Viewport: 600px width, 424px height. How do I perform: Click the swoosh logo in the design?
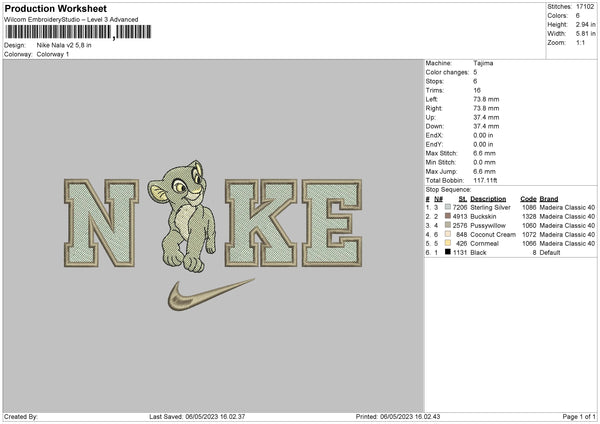tap(210, 294)
